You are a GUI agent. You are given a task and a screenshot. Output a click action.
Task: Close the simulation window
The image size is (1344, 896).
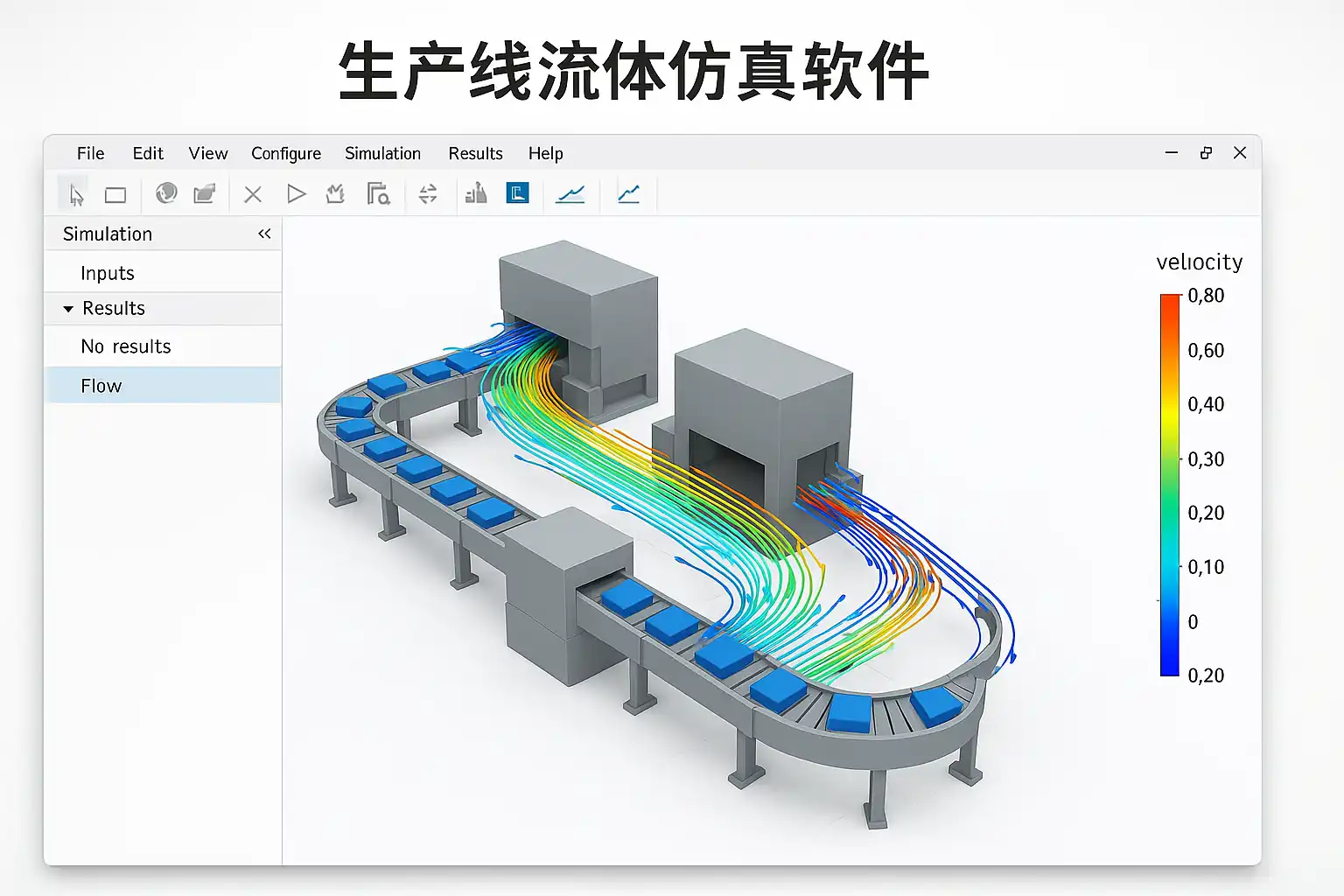point(1240,152)
